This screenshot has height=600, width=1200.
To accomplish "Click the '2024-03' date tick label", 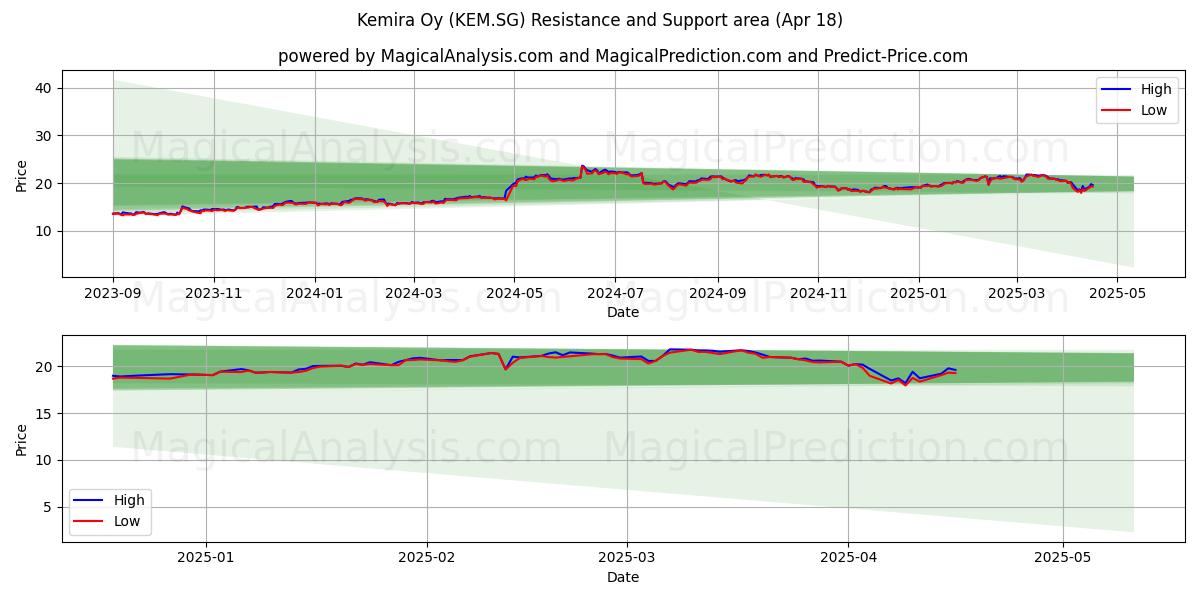I will (414, 295).
